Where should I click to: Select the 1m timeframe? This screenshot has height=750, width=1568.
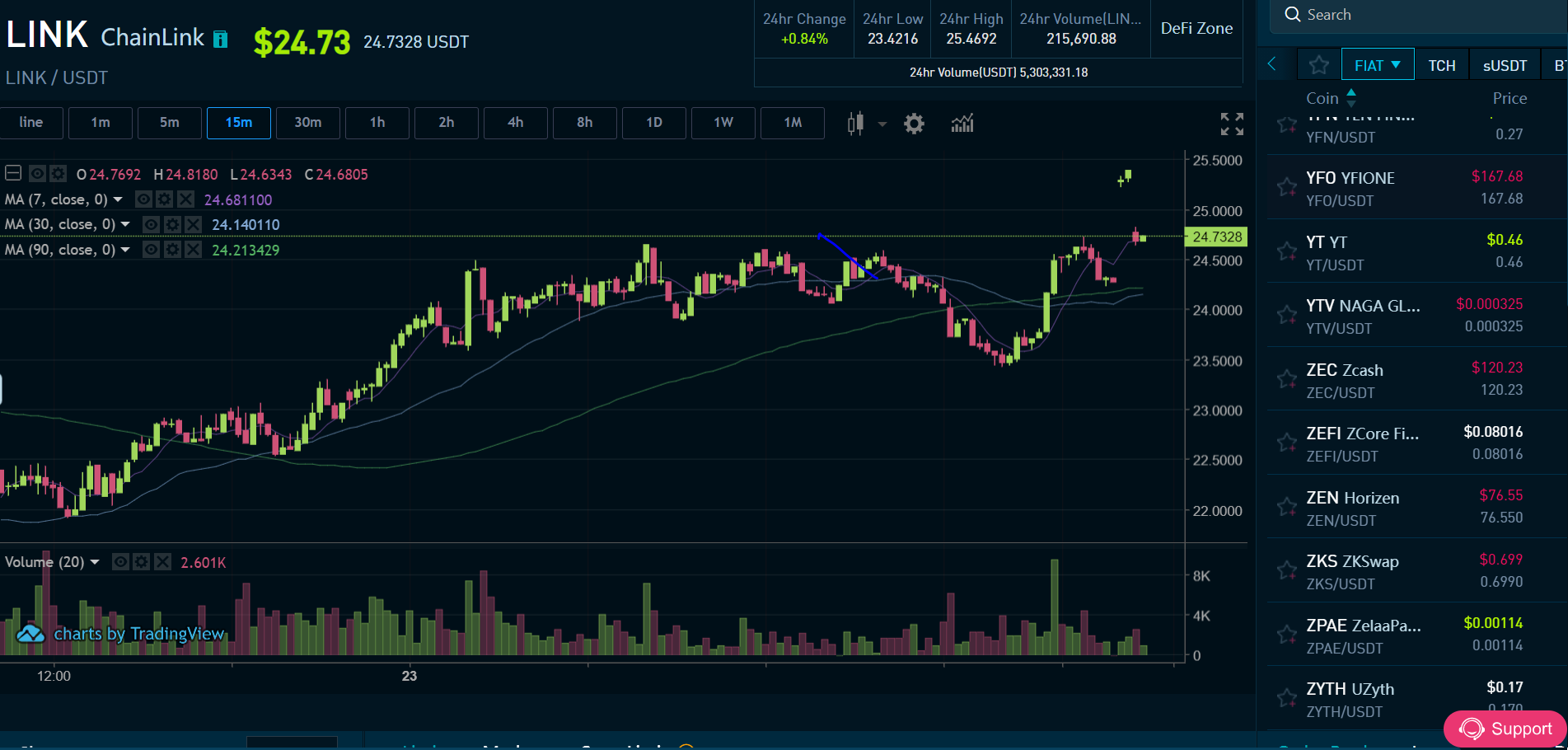point(101,123)
